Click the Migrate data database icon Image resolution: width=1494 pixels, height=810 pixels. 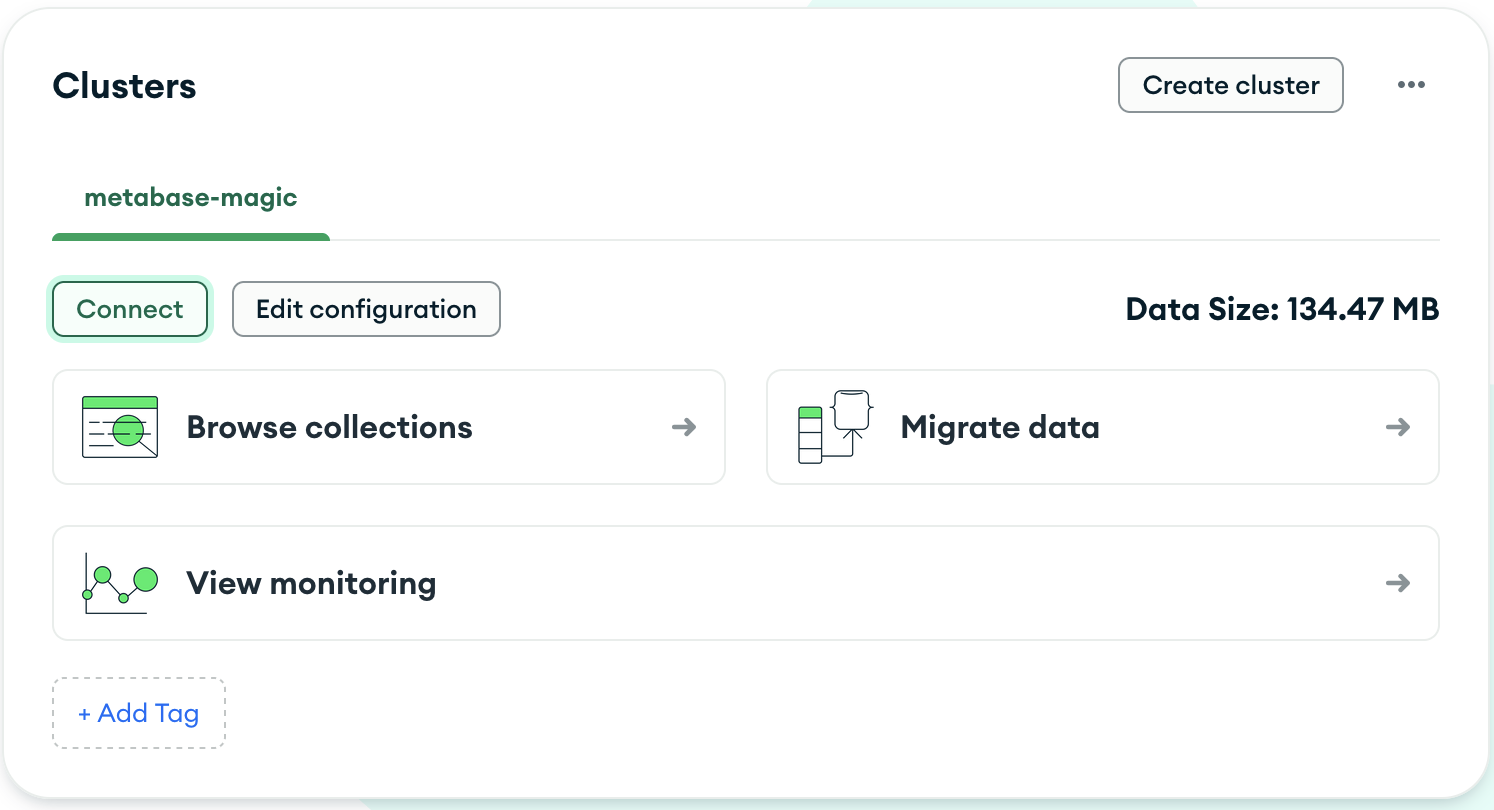point(835,427)
